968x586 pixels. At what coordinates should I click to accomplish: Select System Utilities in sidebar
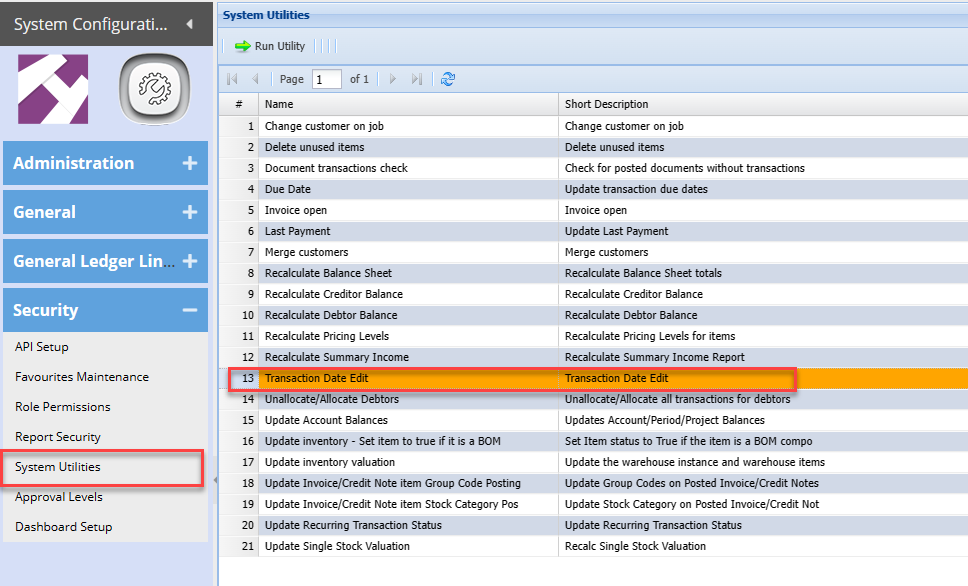(58, 467)
